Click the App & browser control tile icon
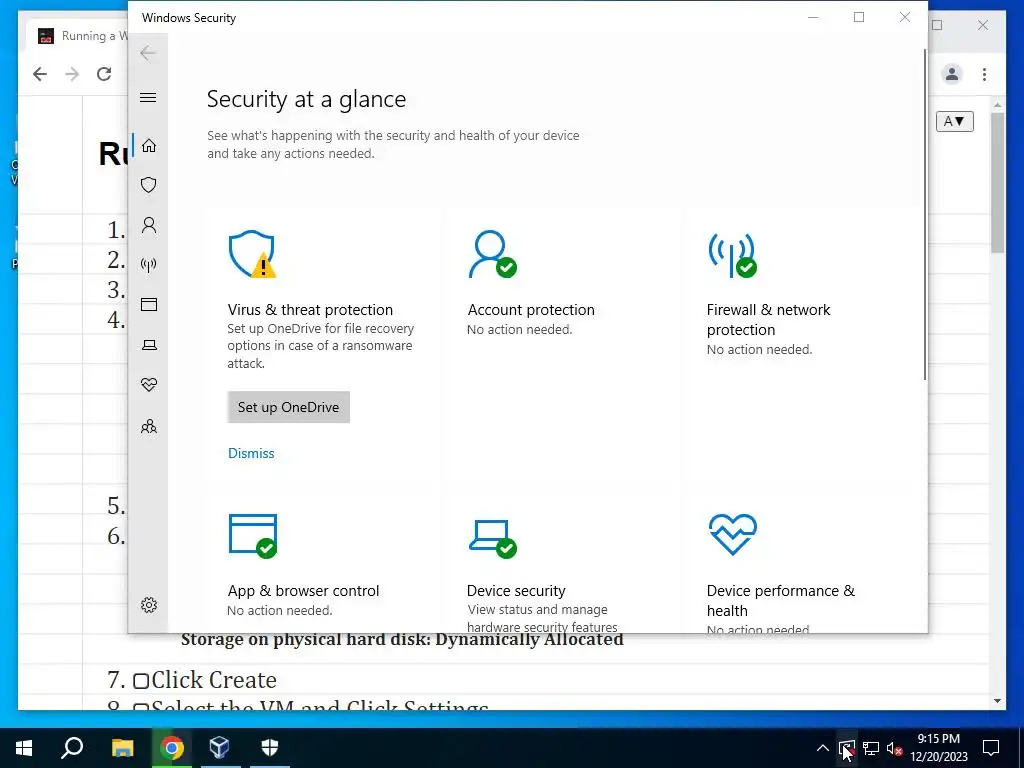 coord(253,536)
